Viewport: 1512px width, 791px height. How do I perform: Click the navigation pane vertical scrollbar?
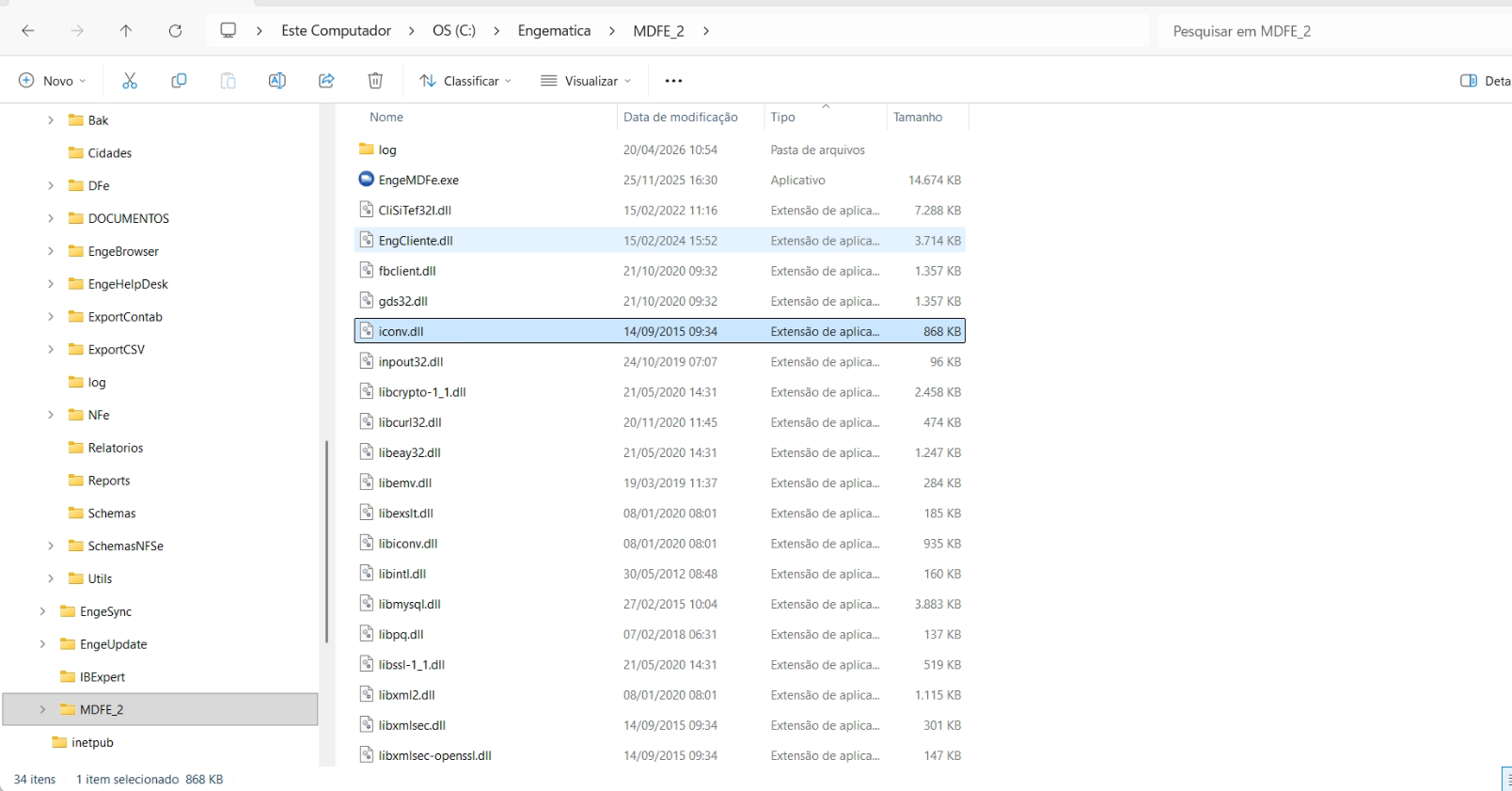[326, 541]
